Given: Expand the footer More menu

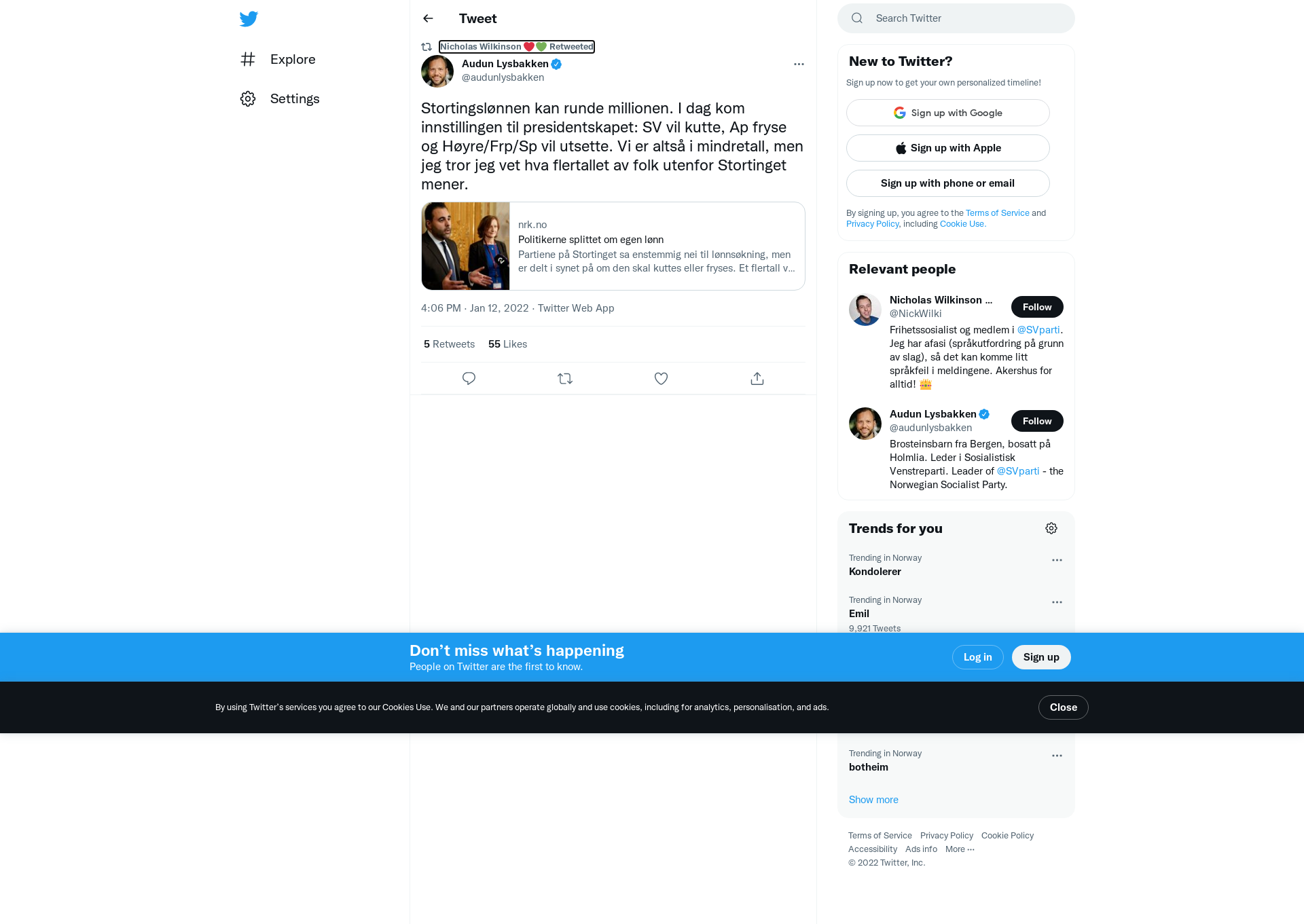Looking at the screenshot, I should point(960,849).
